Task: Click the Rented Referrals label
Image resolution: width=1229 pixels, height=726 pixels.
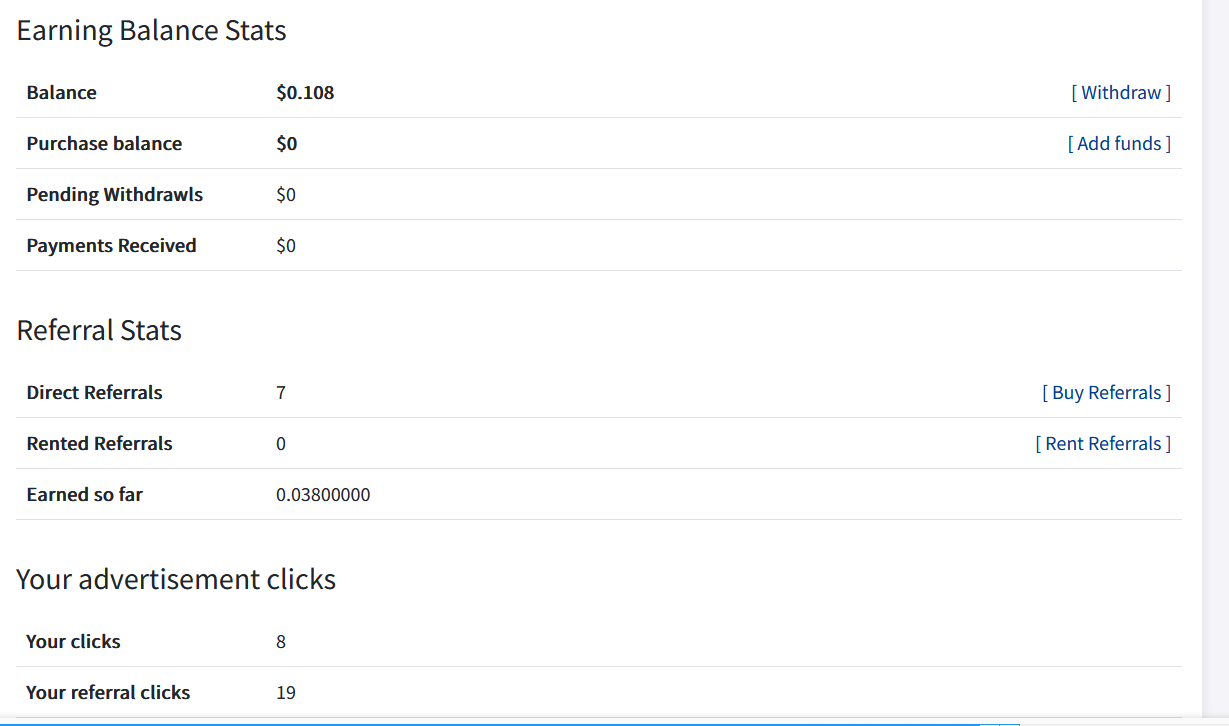Action: pos(99,444)
